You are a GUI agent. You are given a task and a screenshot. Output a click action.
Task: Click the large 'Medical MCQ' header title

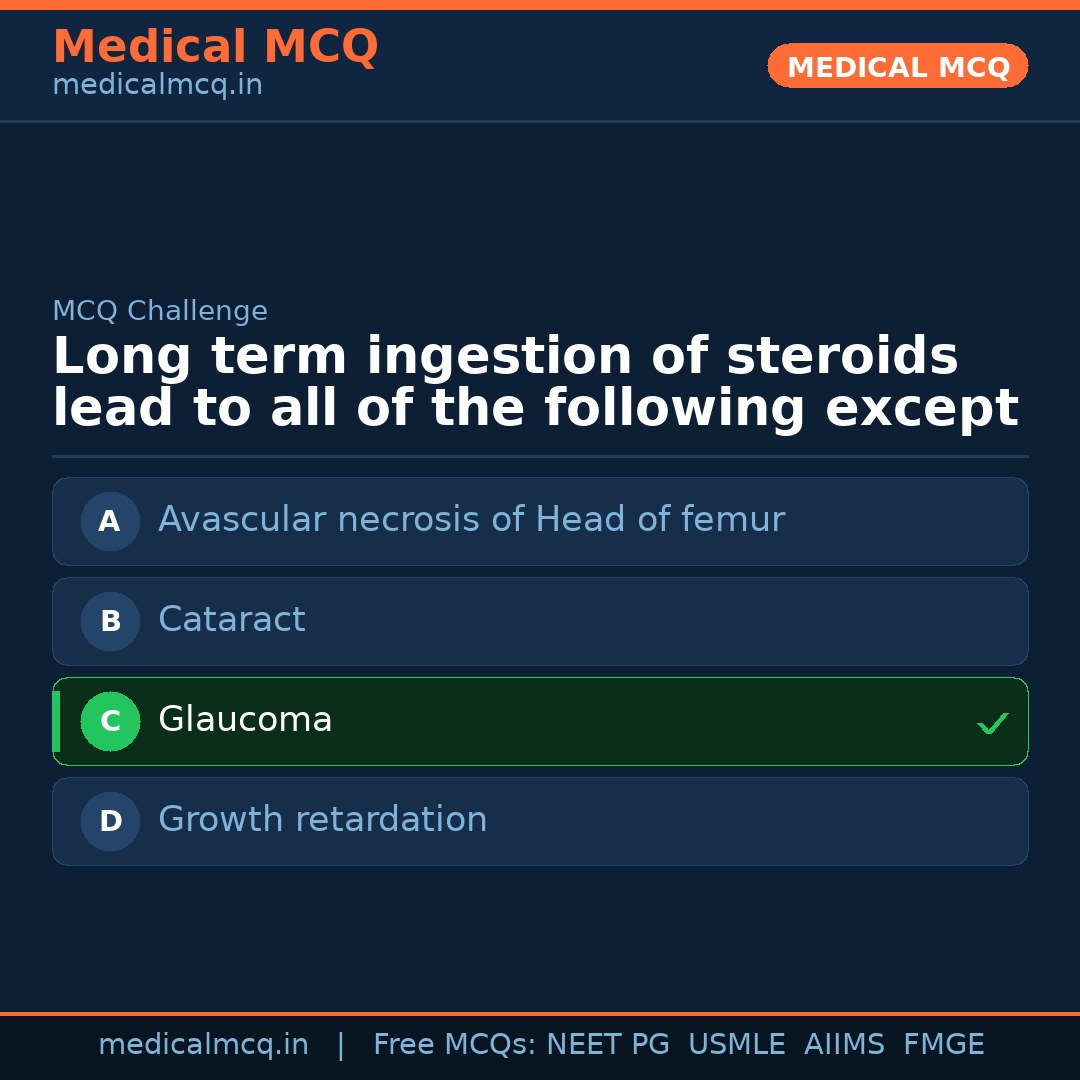tap(215, 47)
